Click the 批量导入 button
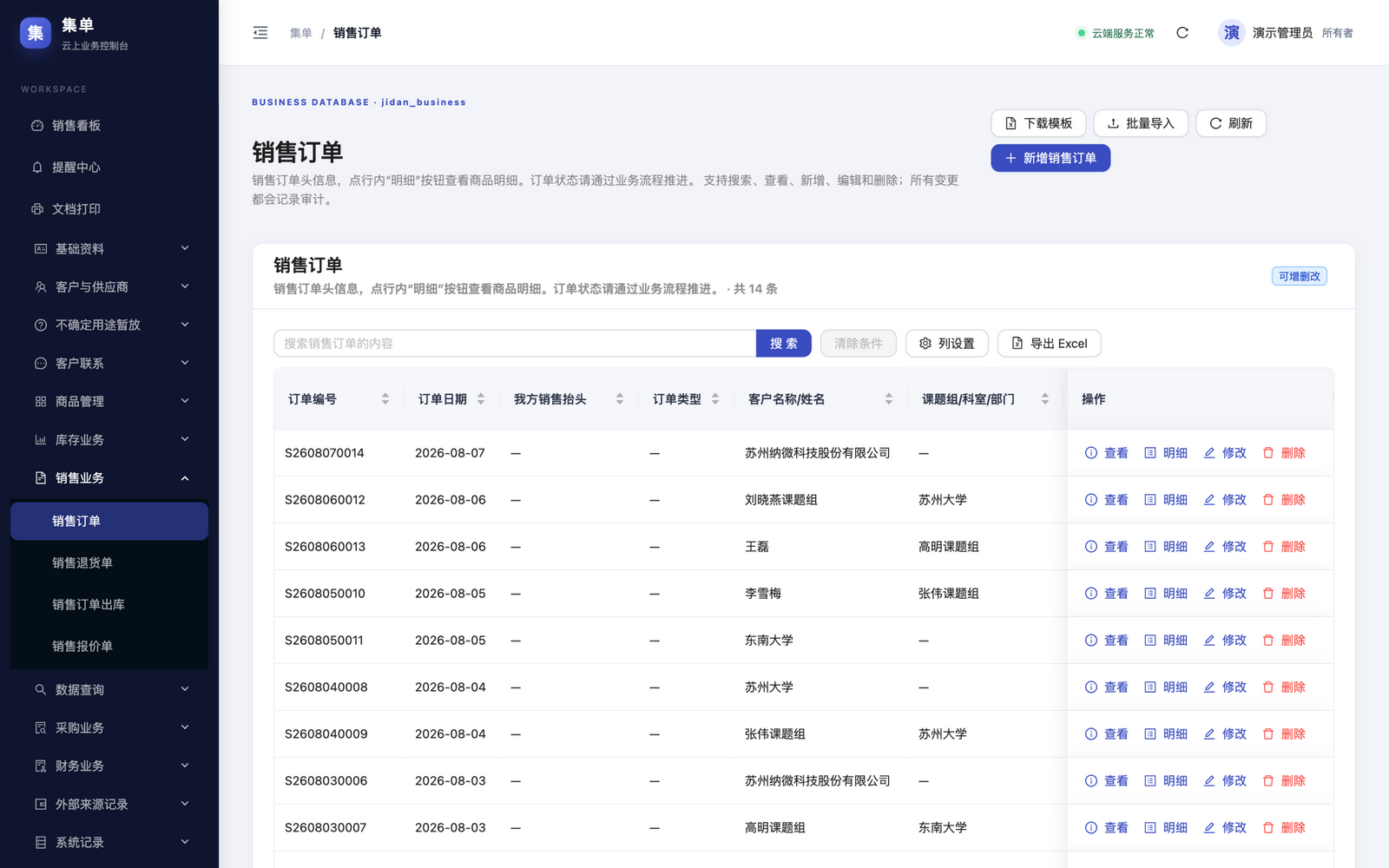Screen dimensions: 1389x868 [1141, 123]
